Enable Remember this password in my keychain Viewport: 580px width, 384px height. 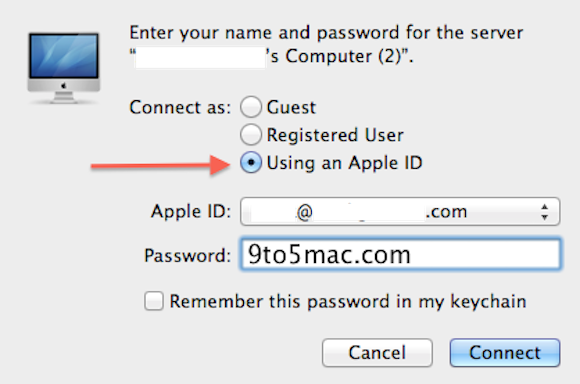[154, 301]
